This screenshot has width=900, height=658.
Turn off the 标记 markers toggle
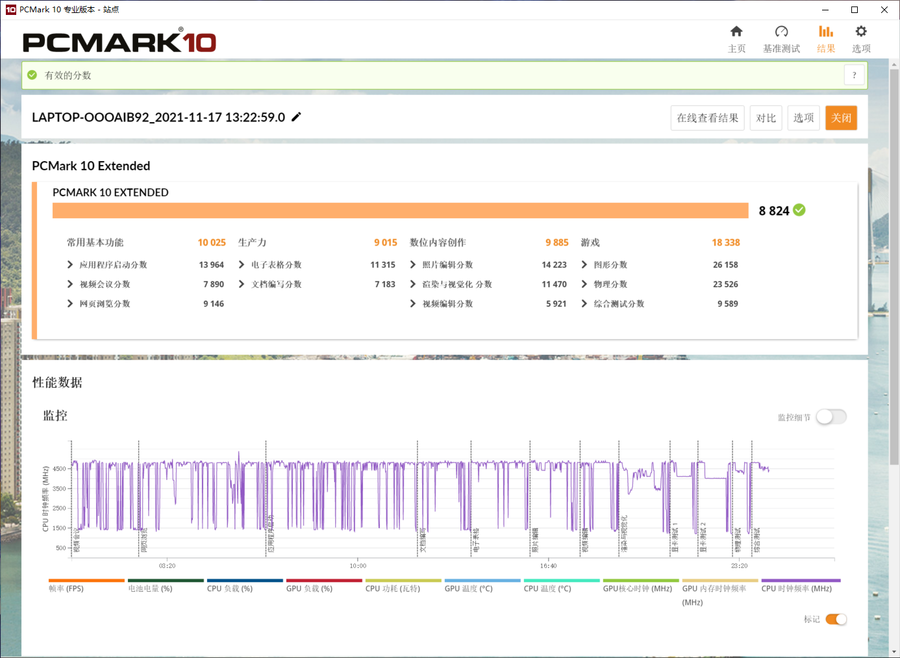click(x=836, y=619)
